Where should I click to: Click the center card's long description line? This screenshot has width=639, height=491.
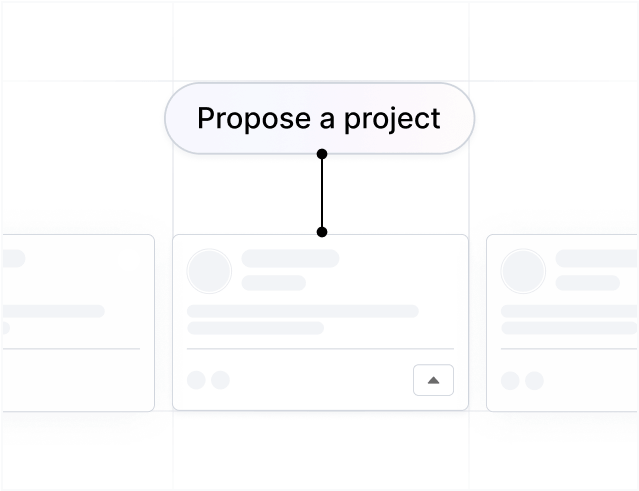tap(303, 311)
